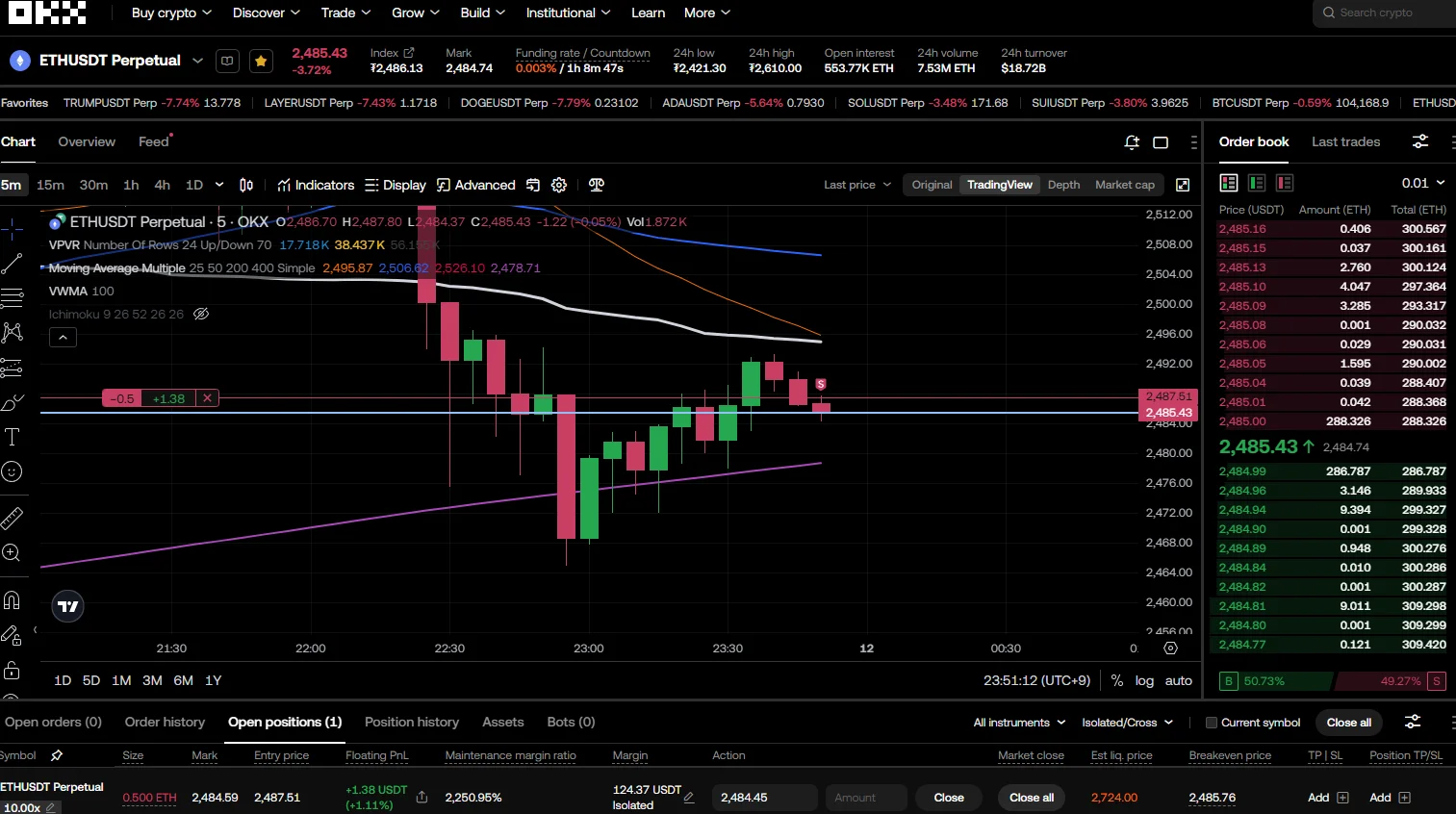This screenshot has height=814, width=1456.
Task: Open the candlestick chart style selector
Action: click(246, 185)
